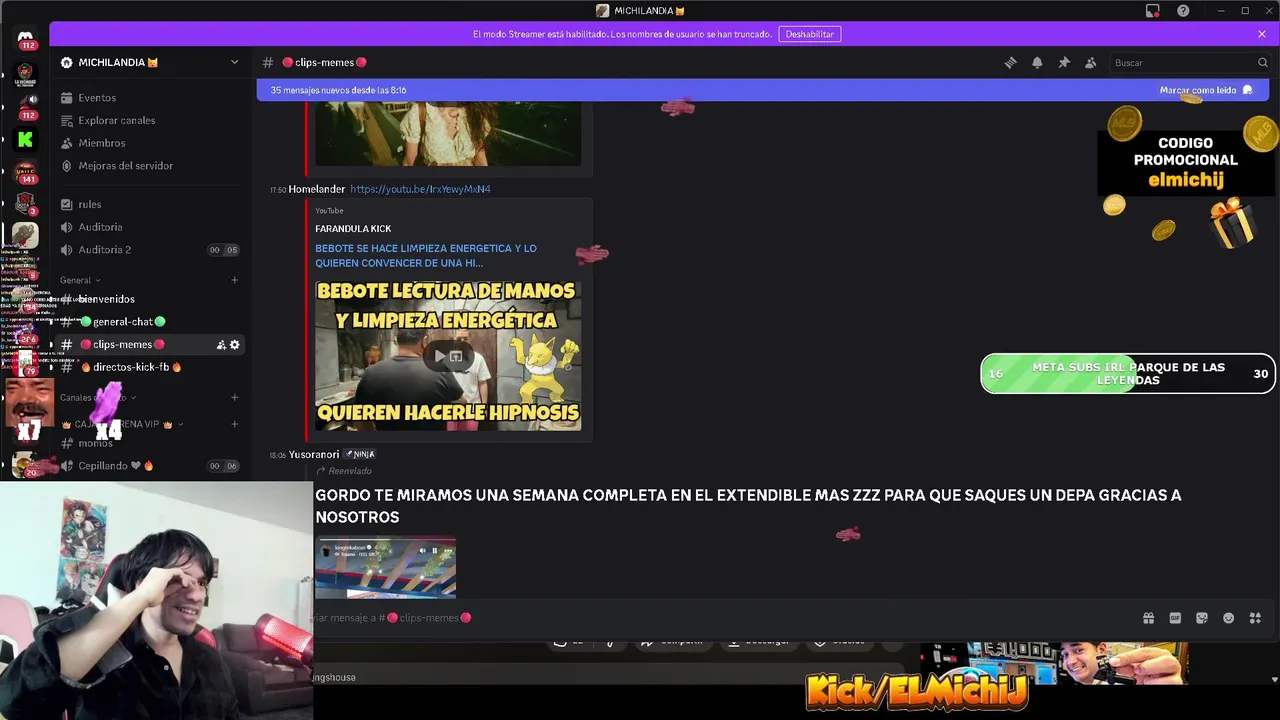Open the inbox icon in title bar
Viewport: 1280px width, 720px height.
pyautogui.click(x=1153, y=11)
